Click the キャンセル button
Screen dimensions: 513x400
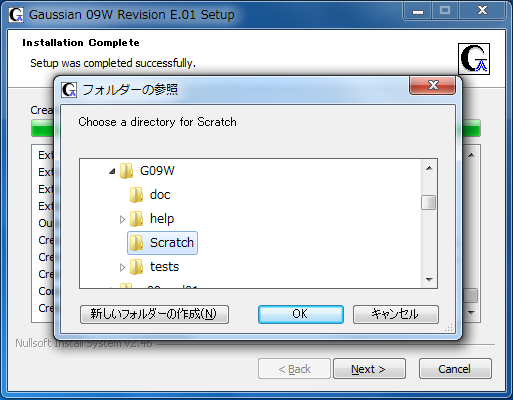click(x=396, y=314)
